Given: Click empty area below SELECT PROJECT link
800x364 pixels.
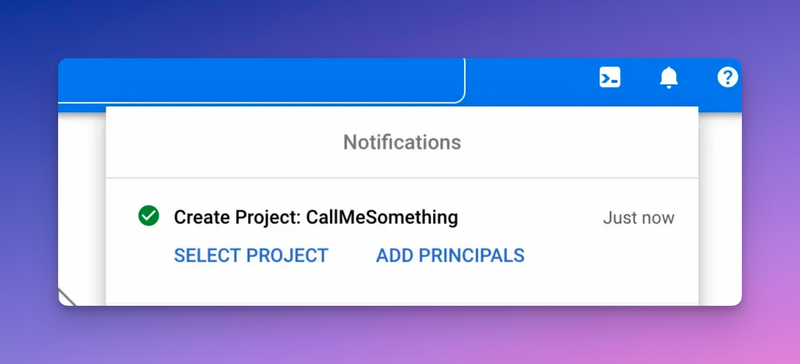Looking at the screenshot, I should tap(251, 287).
